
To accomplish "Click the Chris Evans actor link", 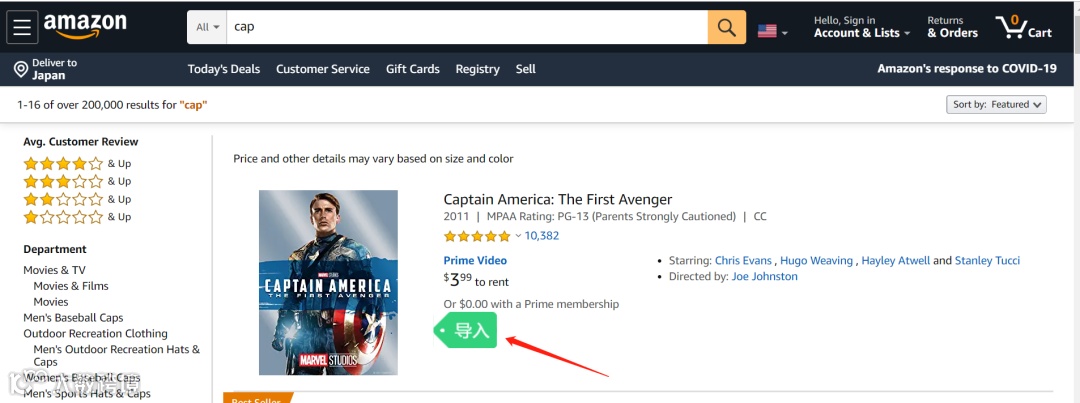I will [x=743, y=261].
